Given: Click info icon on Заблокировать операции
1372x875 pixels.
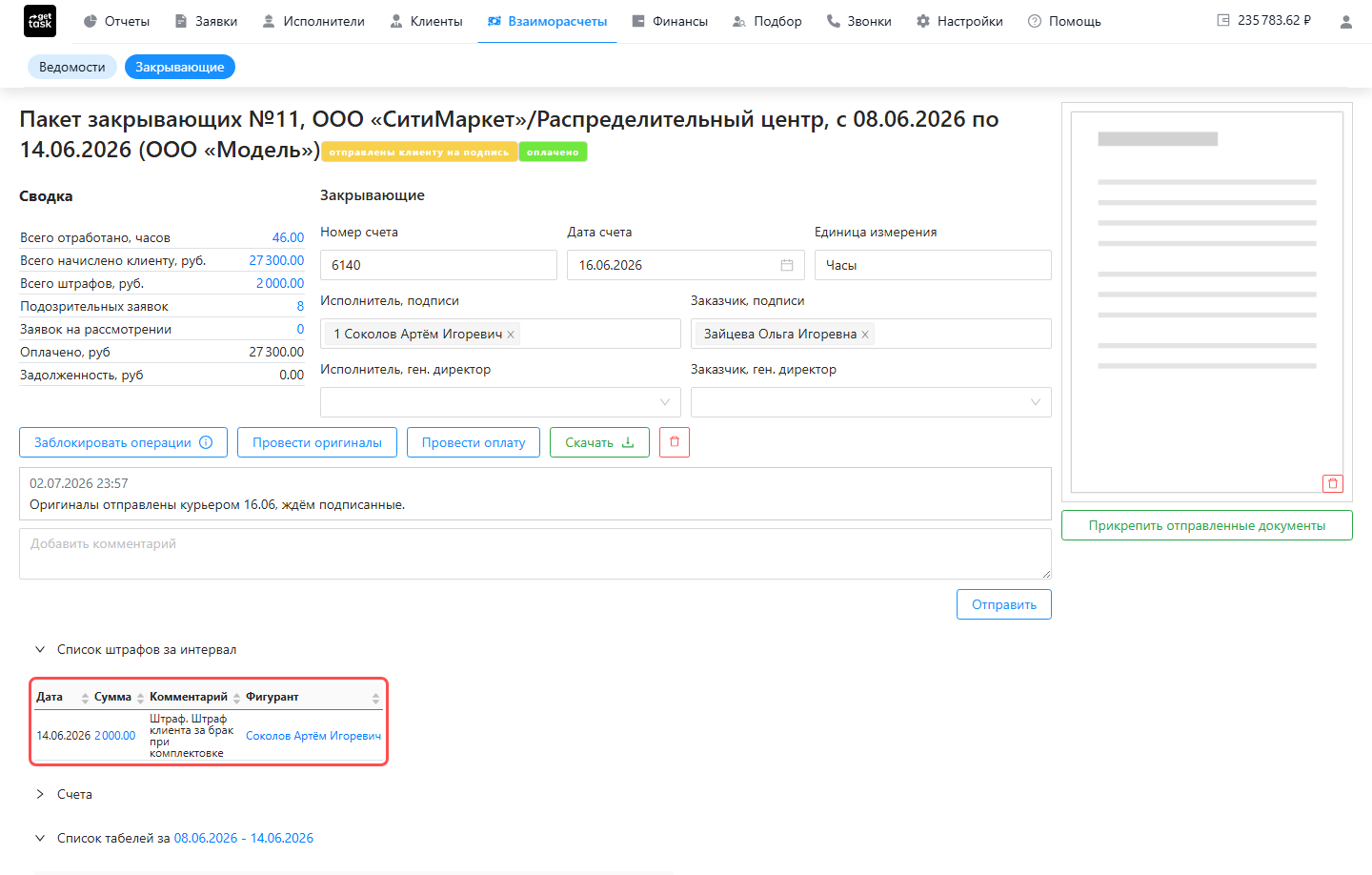Looking at the screenshot, I should 206,442.
